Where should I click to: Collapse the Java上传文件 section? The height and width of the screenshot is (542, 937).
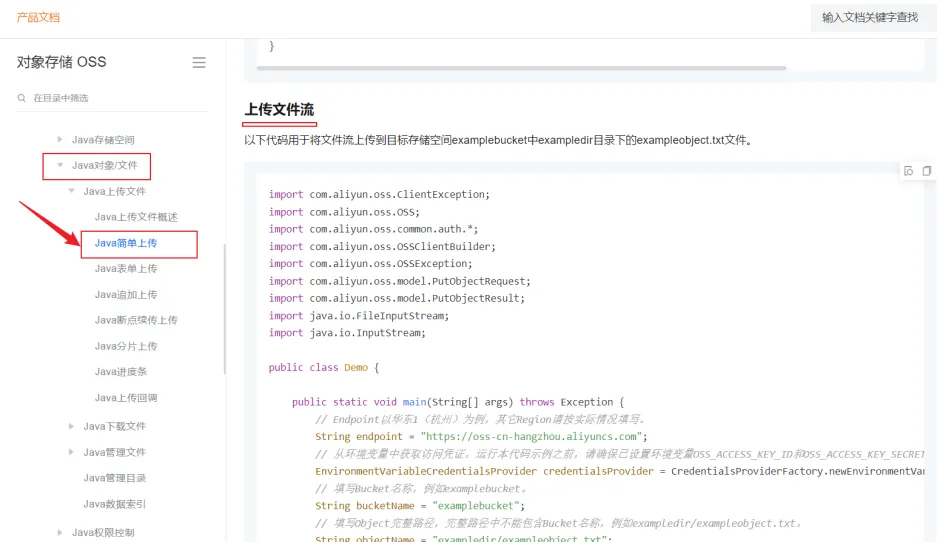(71, 192)
